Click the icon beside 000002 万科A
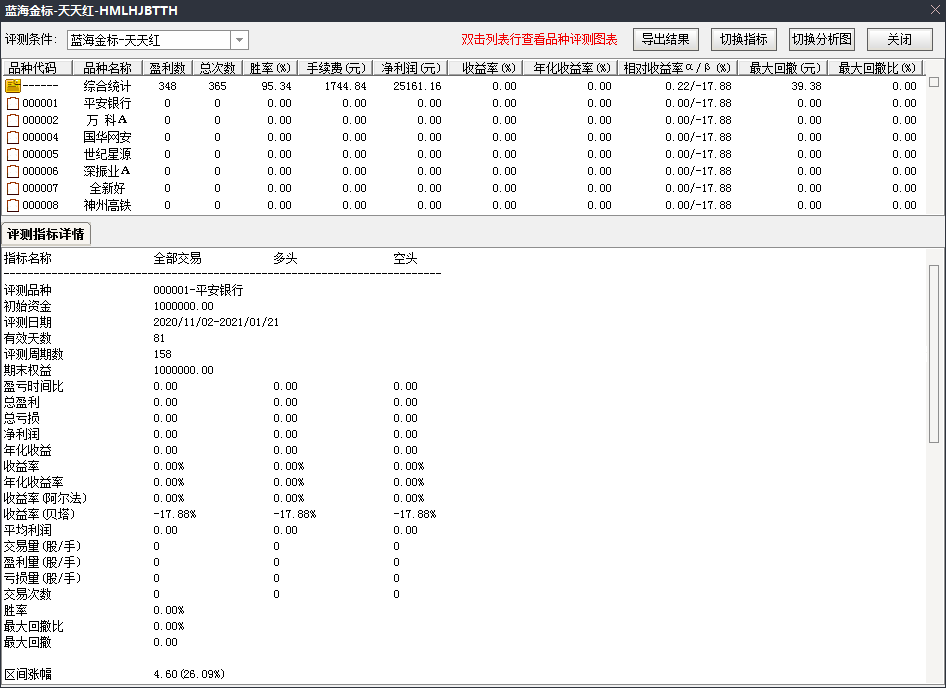This screenshot has width=946, height=688. pos(13,120)
